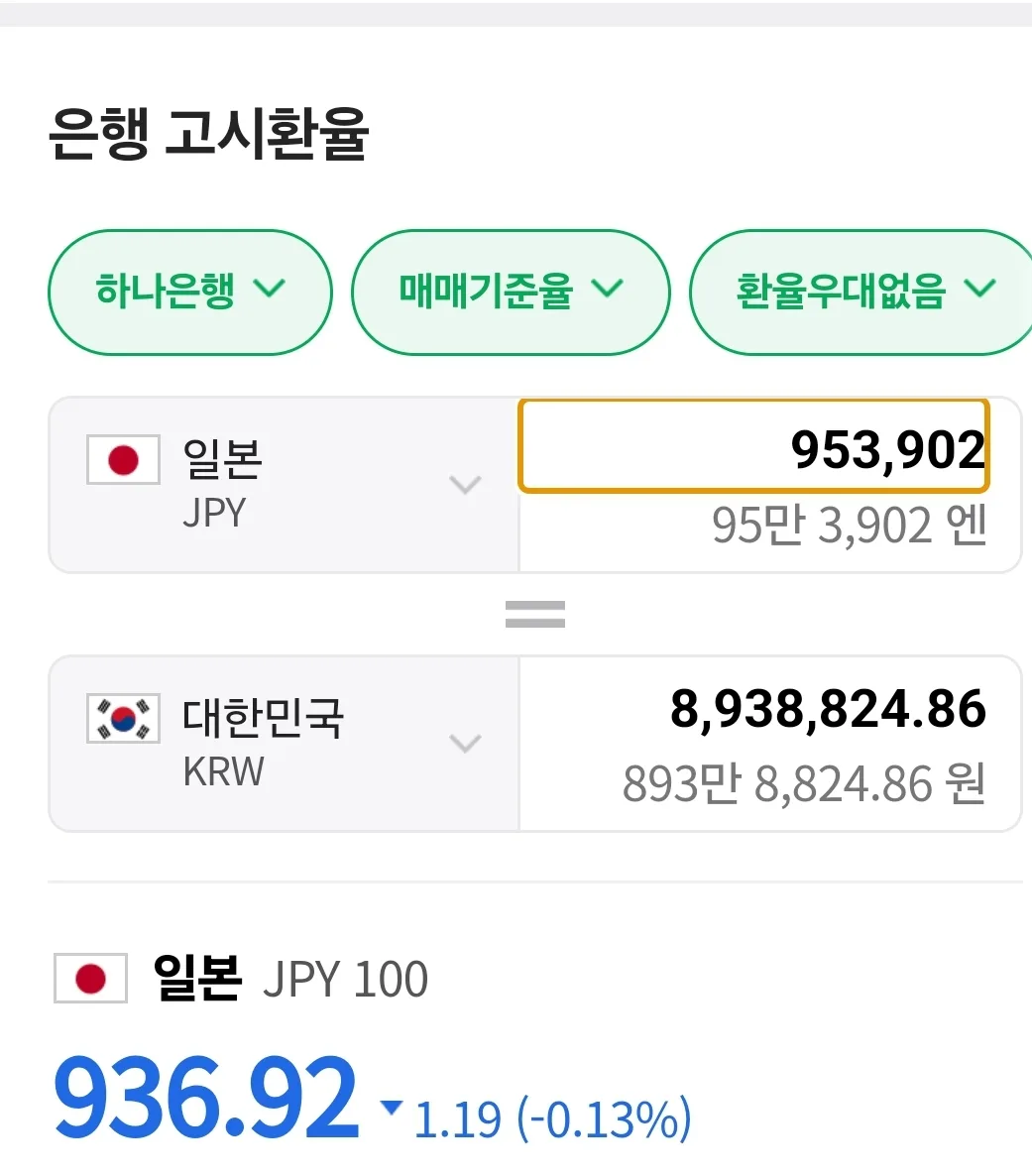
Task: Click the Japan flag beside JPY 100
Action: [x=91, y=979]
